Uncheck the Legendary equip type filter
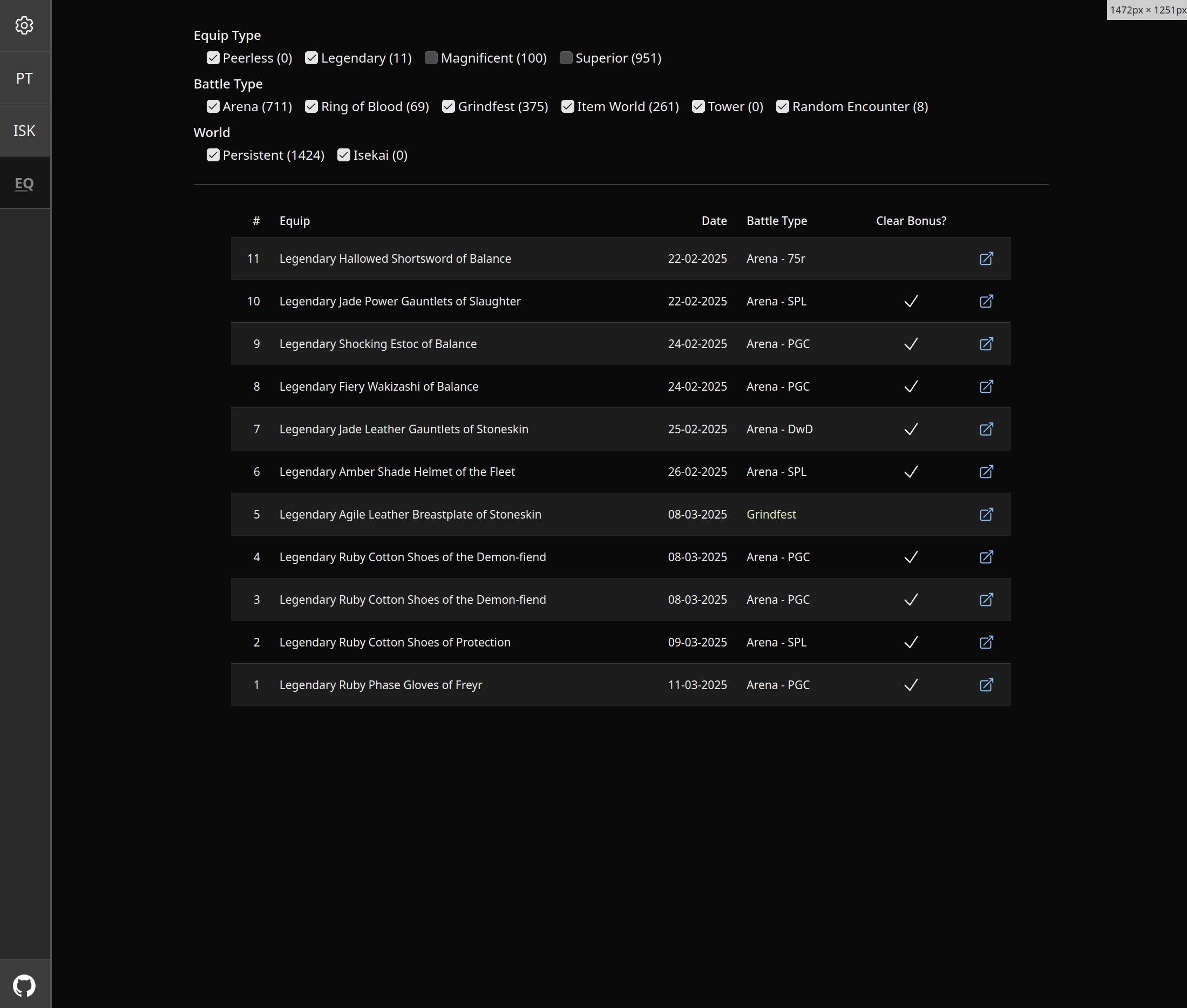The height and width of the screenshot is (1008, 1187). [x=311, y=58]
